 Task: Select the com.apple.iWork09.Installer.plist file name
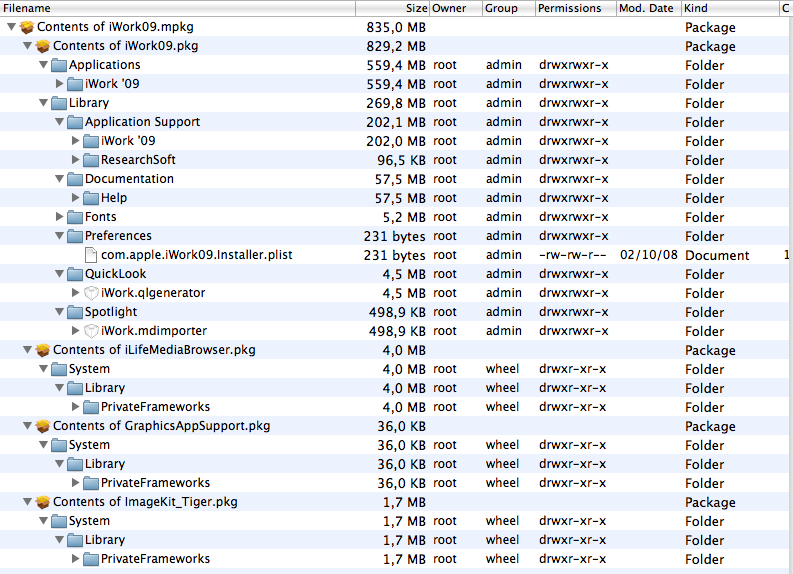[197, 255]
